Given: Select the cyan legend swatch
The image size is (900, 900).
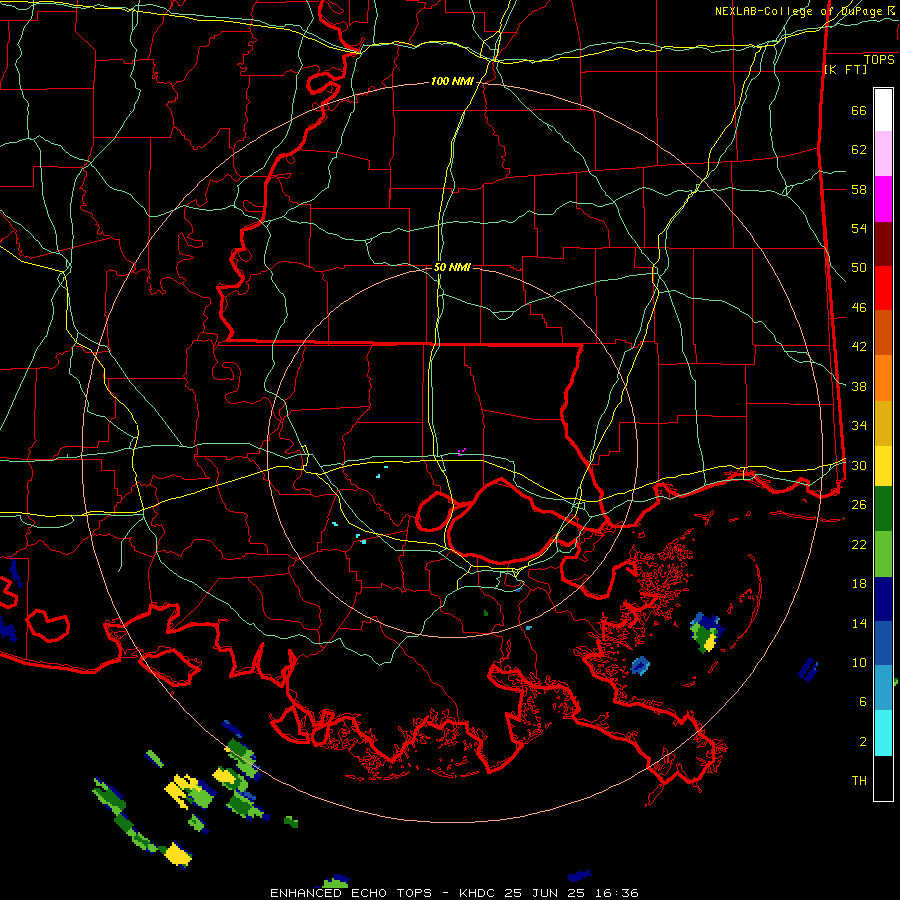Looking at the screenshot, I should (x=883, y=733).
